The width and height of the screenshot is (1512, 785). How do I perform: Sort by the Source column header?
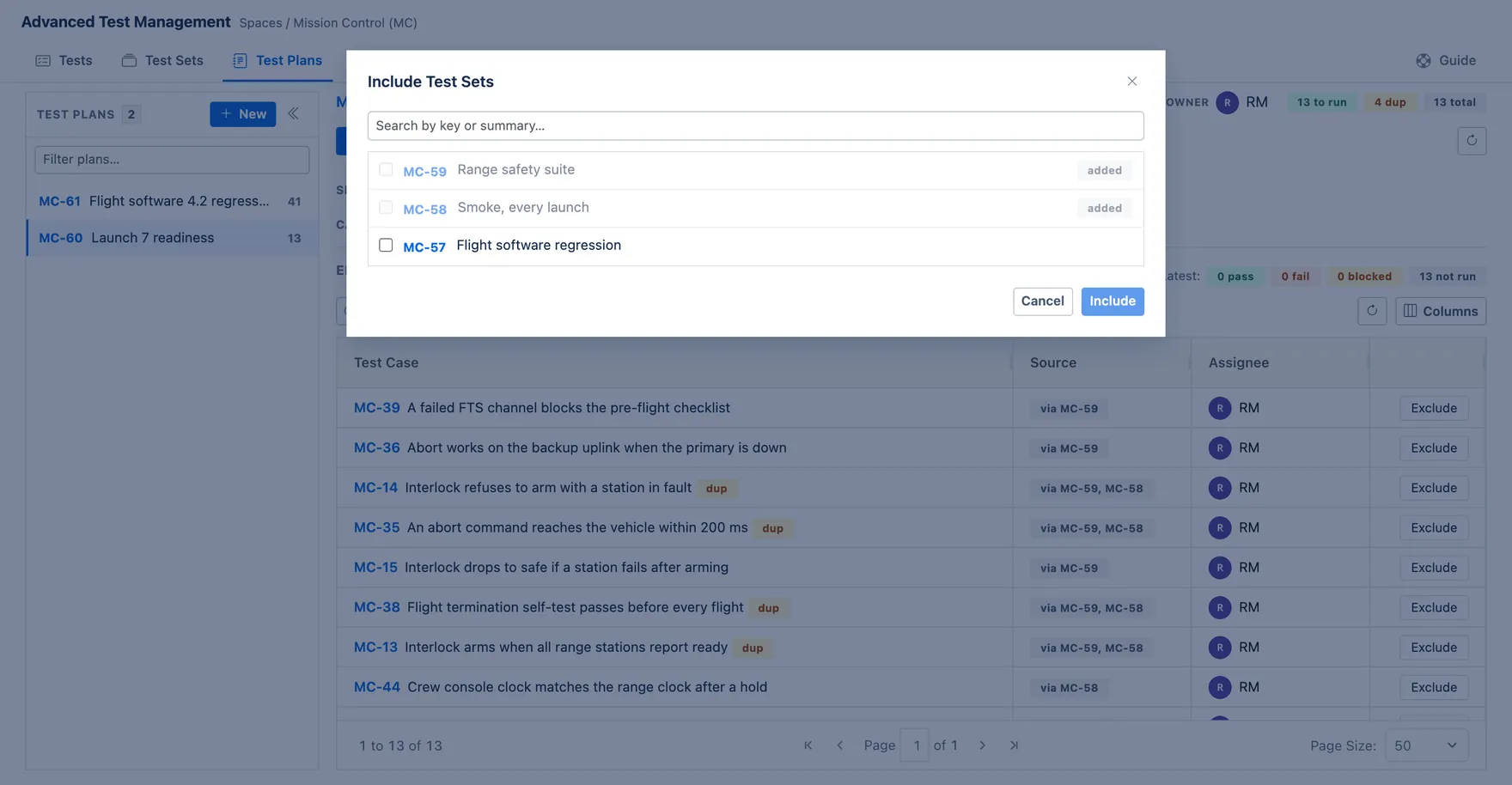click(1052, 362)
